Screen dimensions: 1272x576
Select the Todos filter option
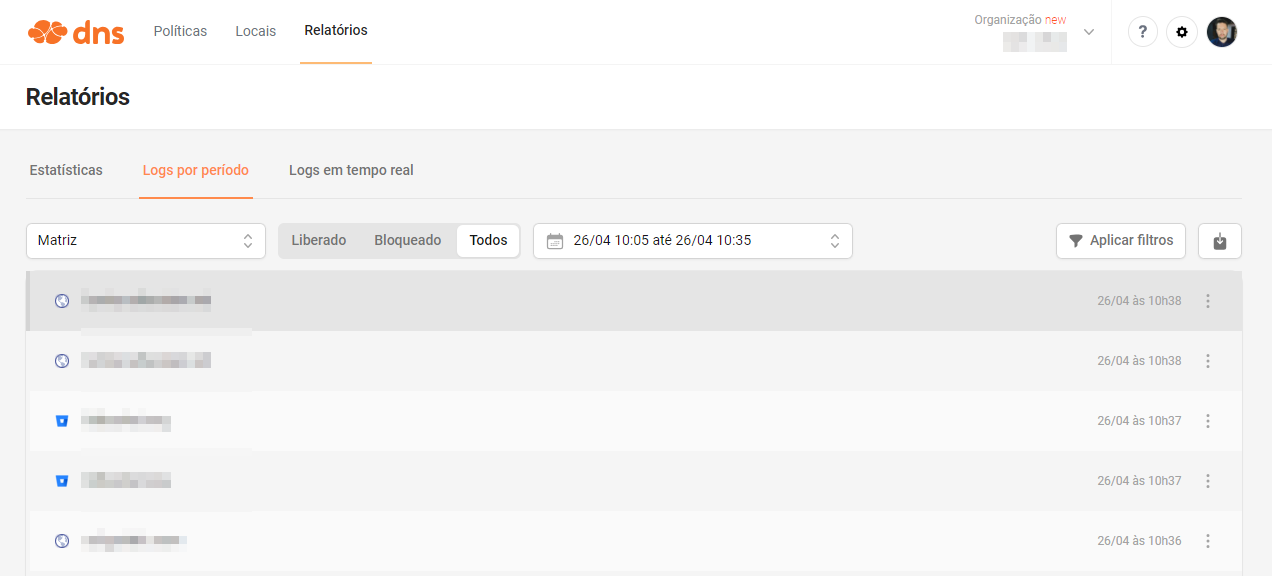point(488,240)
